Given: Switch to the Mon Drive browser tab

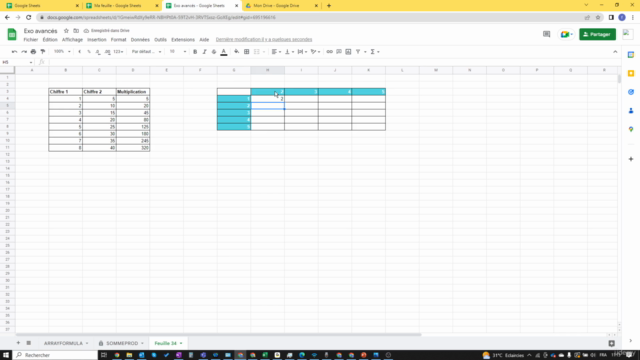Looking at the screenshot, I should [x=282, y=6].
